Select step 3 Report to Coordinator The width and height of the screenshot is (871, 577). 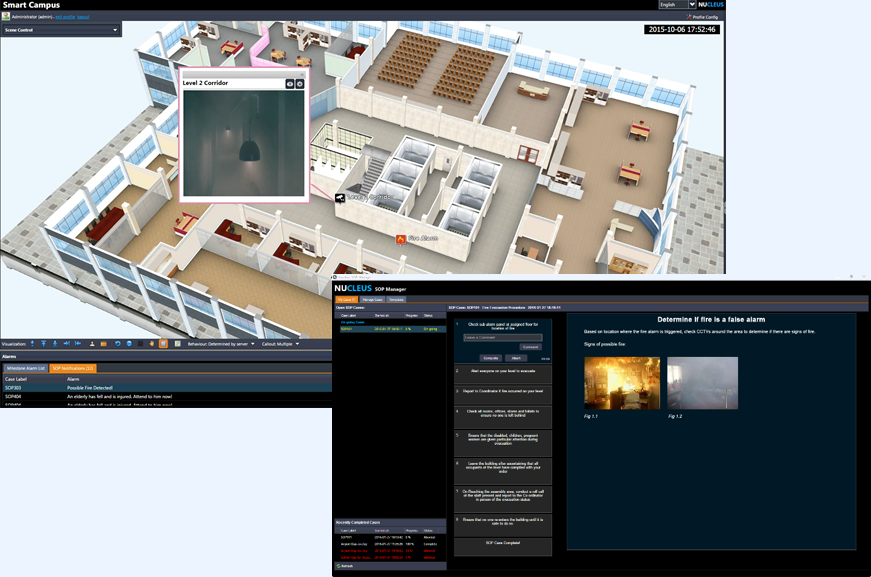click(503, 395)
